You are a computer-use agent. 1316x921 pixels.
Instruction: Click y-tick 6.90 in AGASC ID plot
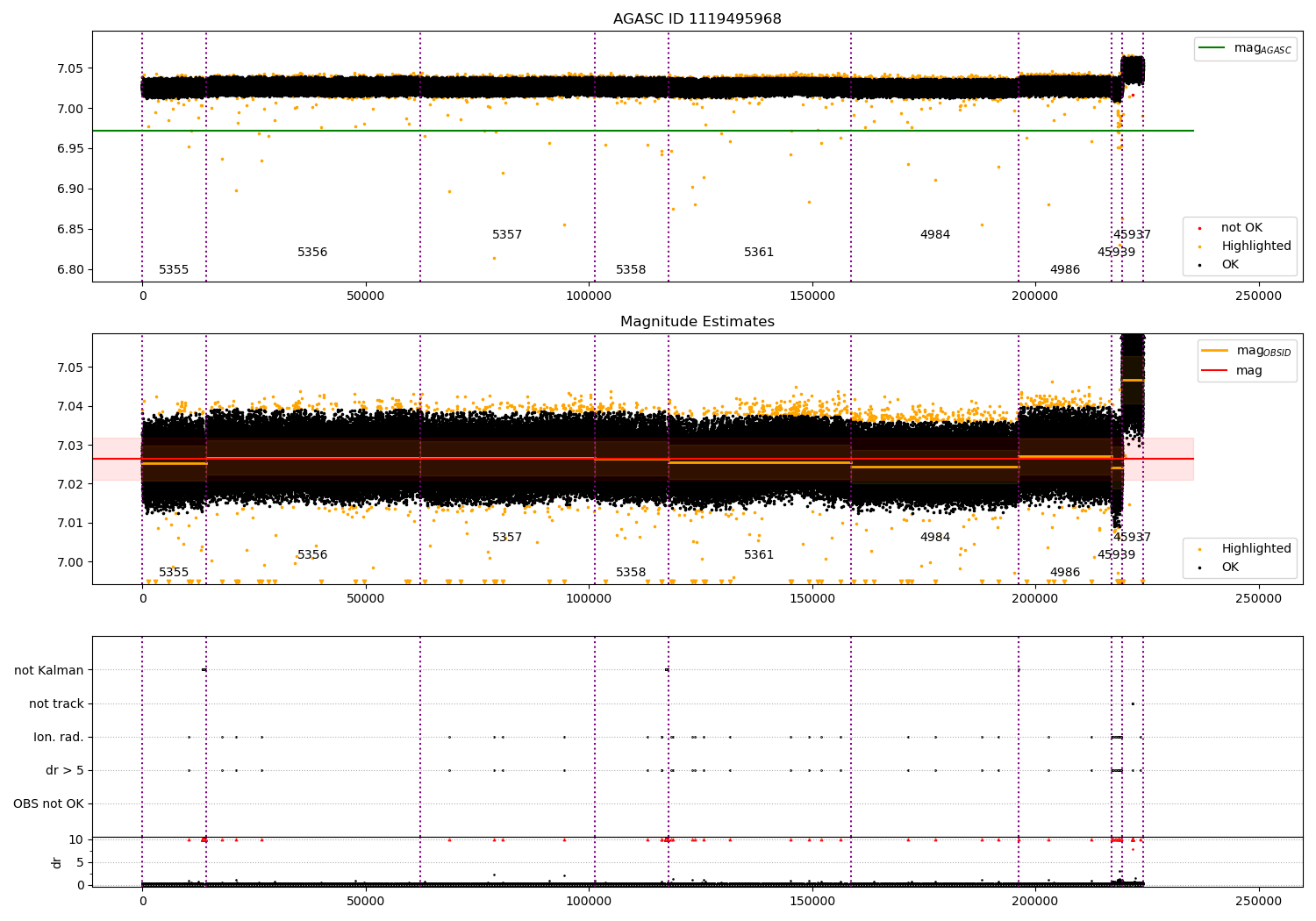coord(70,189)
